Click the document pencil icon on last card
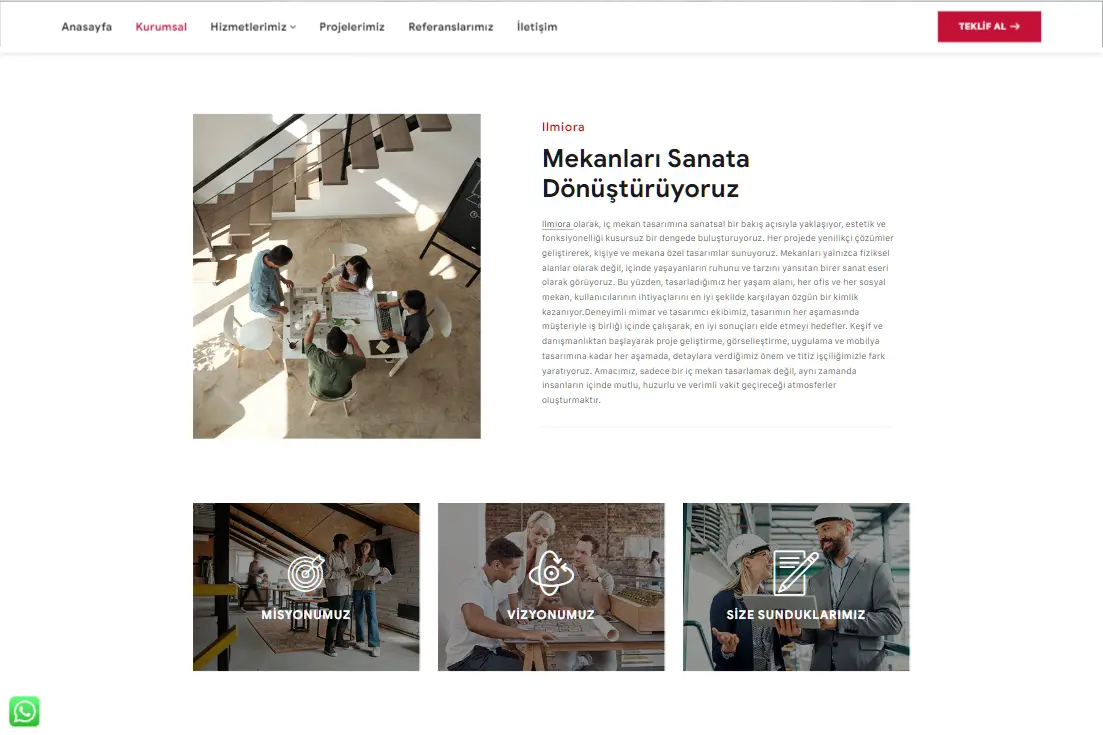The height and width of the screenshot is (735, 1103). click(796, 573)
